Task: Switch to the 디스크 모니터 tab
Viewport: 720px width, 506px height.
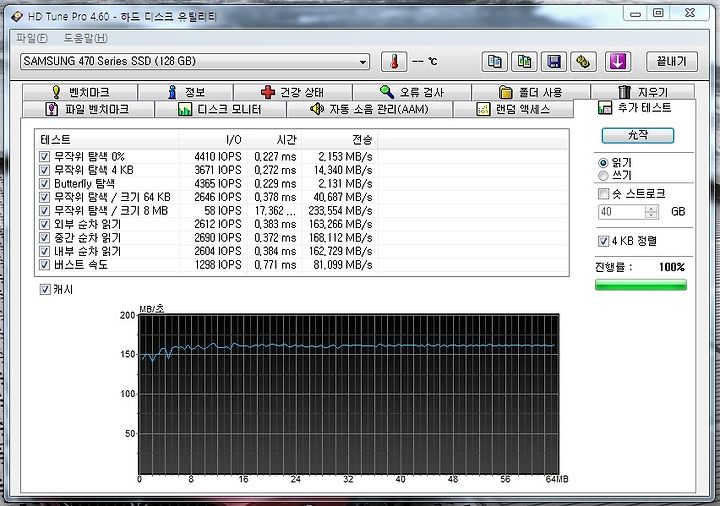Action: [220, 109]
